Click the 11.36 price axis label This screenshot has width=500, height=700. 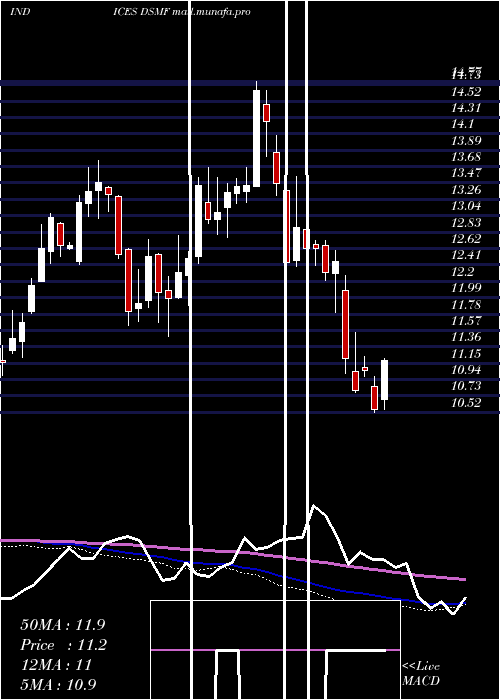point(467,337)
